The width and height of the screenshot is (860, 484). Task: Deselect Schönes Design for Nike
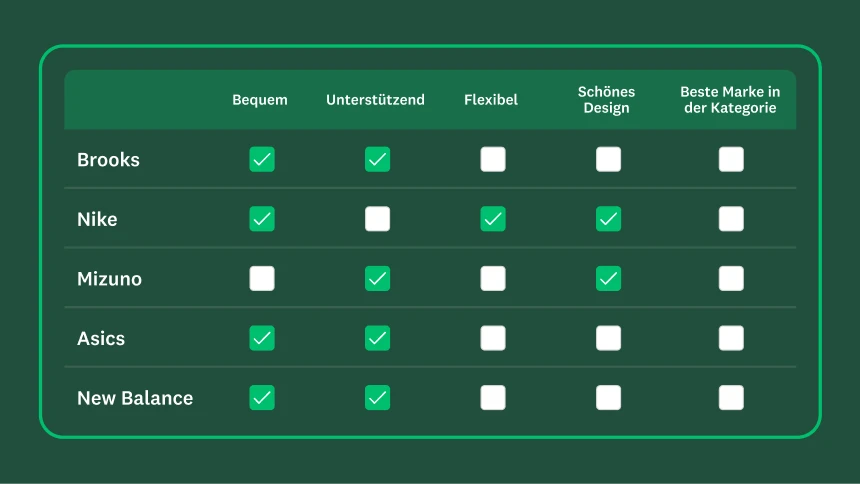tap(608, 219)
